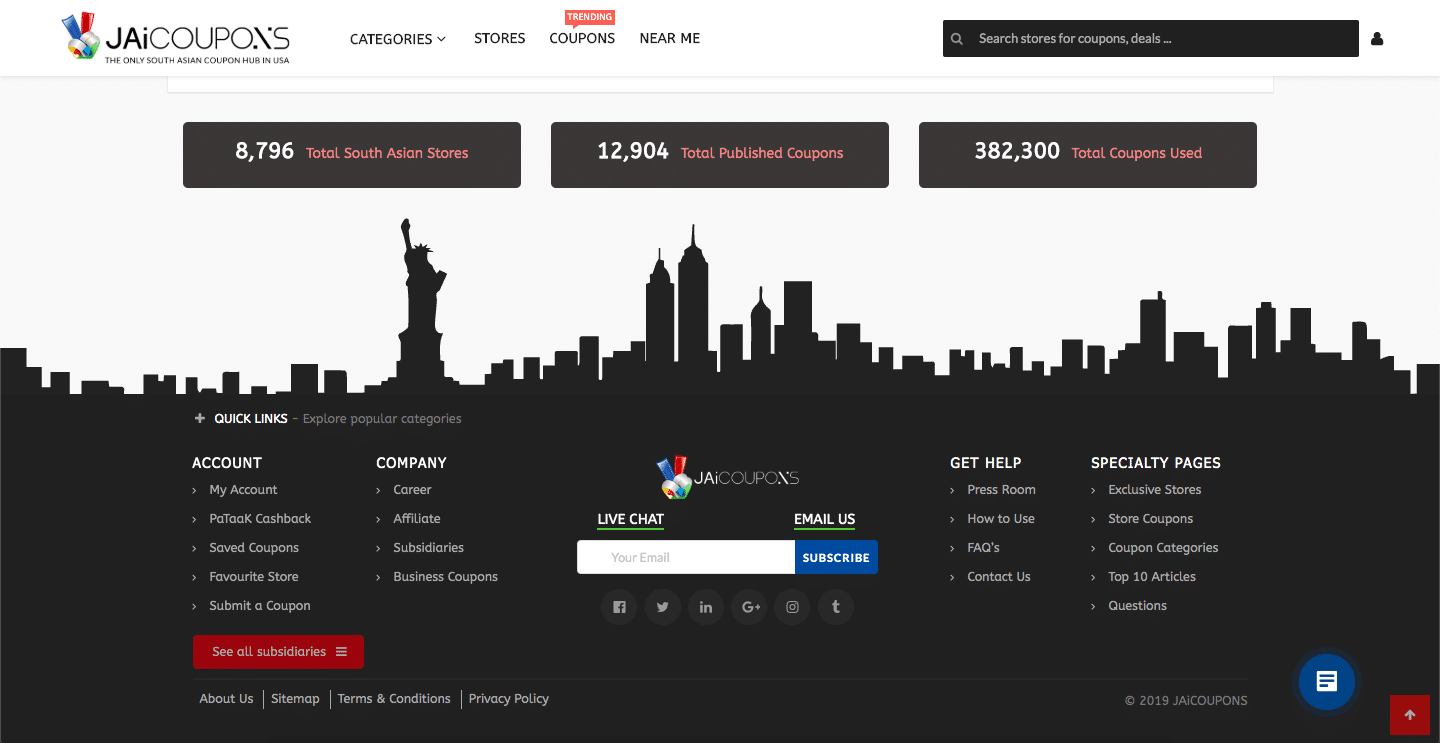This screenshot has height=743, width=1440.
Task: Open the My Account link
Action: pos(243,490)
